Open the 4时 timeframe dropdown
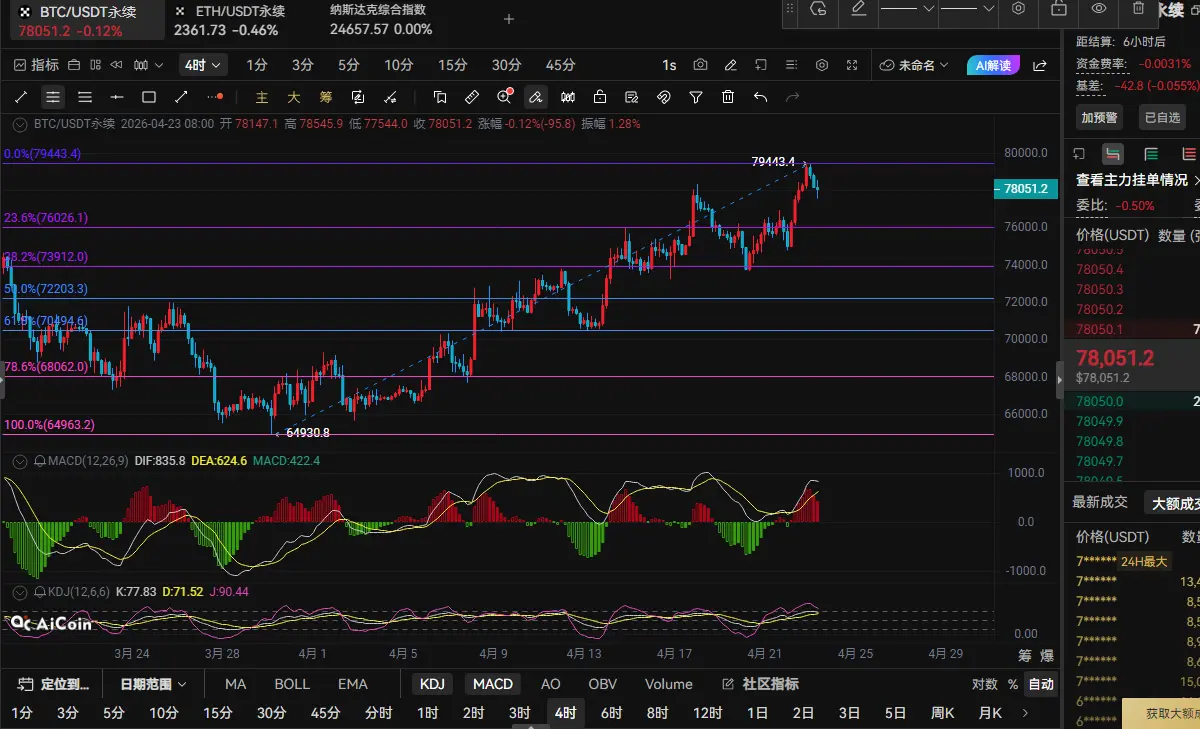 (203, 65)
